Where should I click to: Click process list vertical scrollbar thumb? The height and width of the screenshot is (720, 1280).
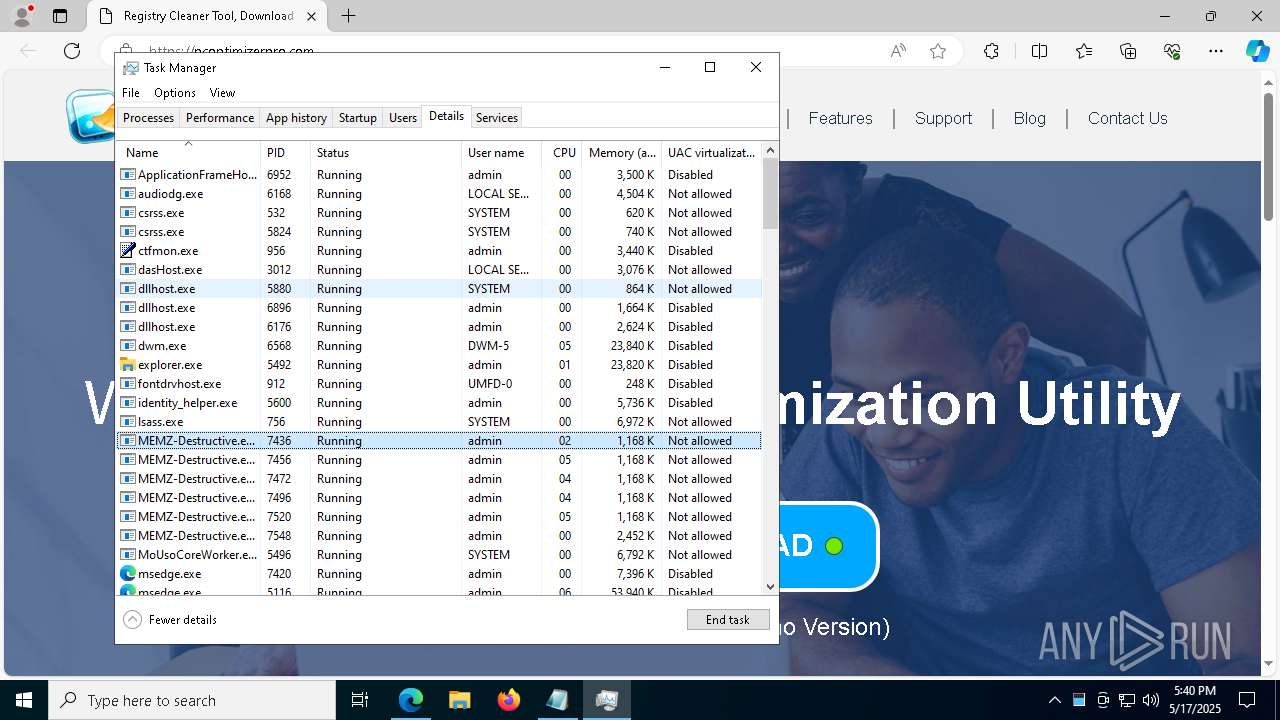pos(770,194)
